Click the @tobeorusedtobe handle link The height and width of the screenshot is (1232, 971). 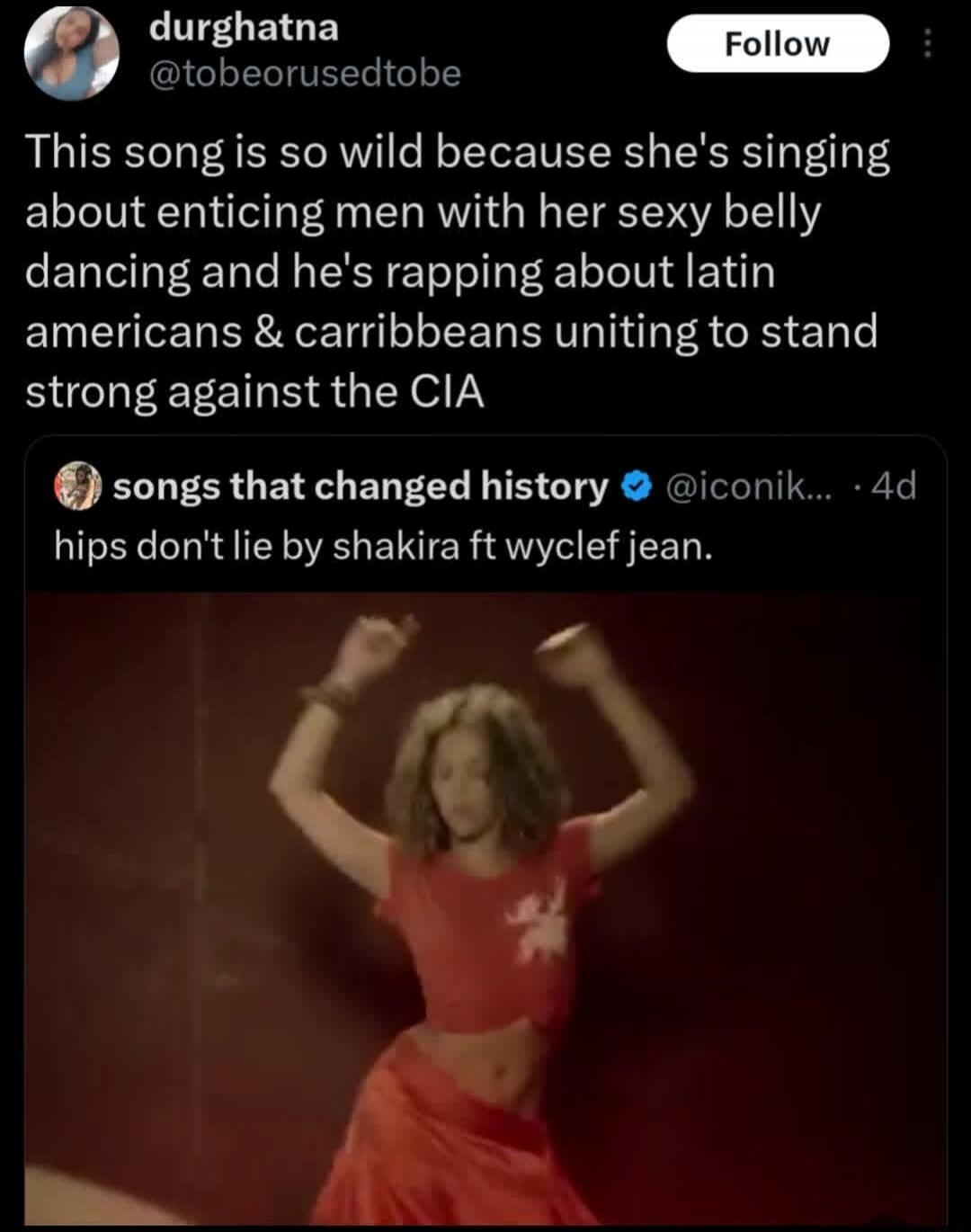(301, 76)
